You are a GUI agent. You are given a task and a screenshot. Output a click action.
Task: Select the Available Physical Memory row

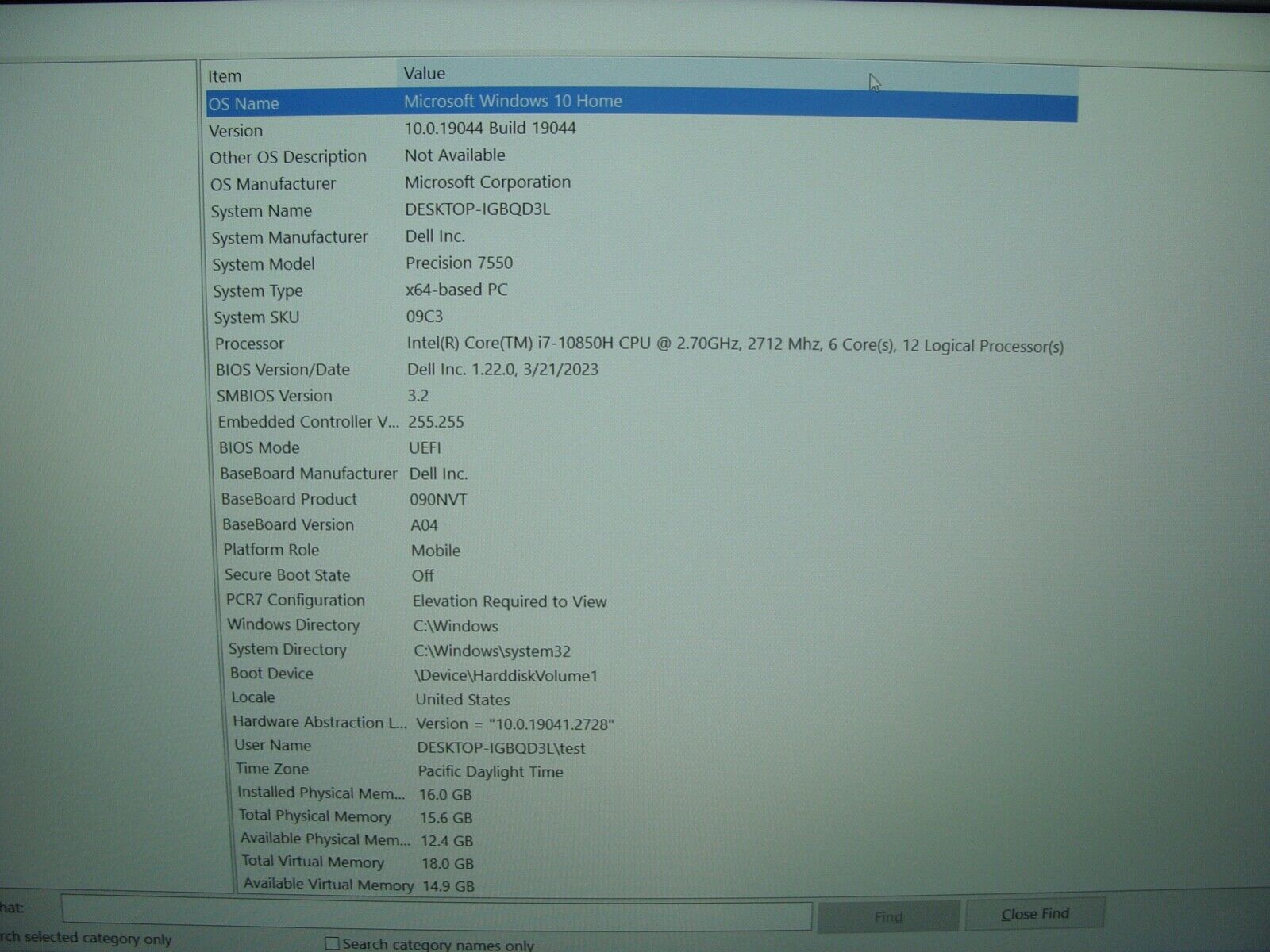(641, 839)
